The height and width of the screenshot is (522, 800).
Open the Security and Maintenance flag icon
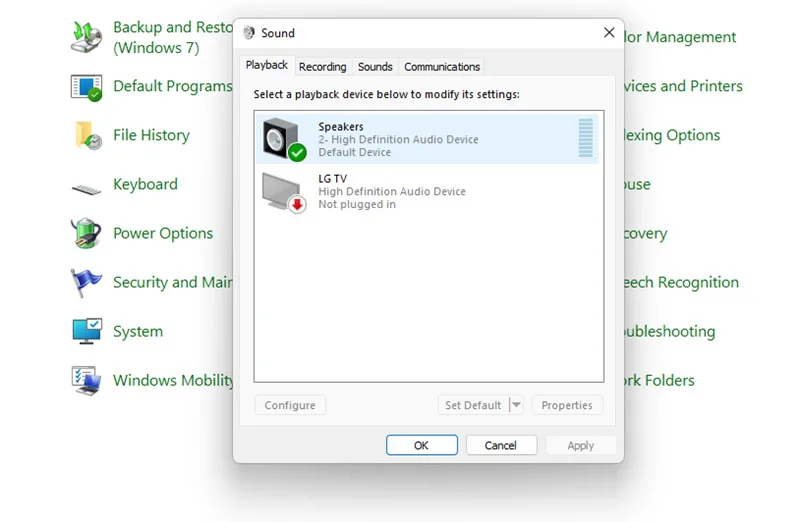tap(85, 283)
